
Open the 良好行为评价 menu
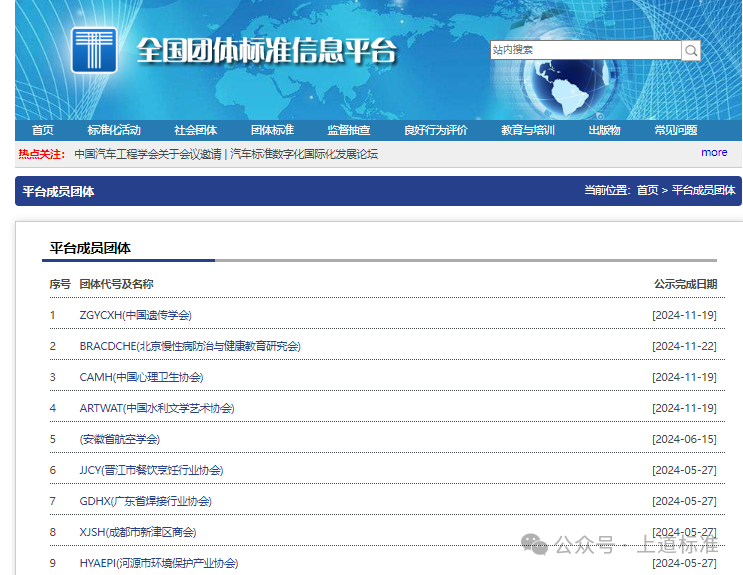[x=436, y=130]
